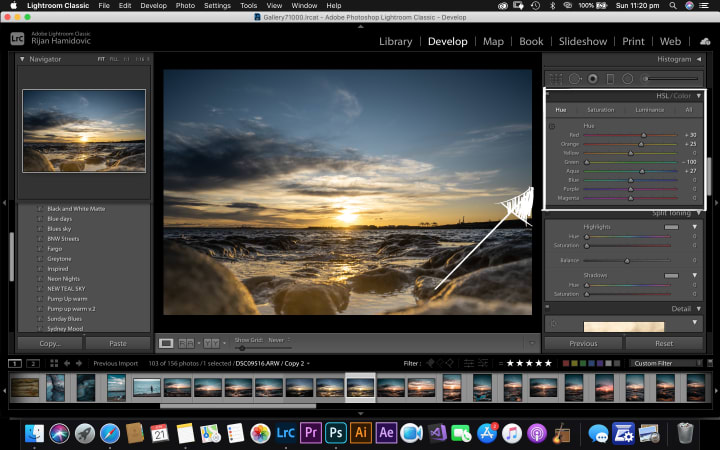Switch to the Map module
The image size is (720, 450).
pos(493,41)
